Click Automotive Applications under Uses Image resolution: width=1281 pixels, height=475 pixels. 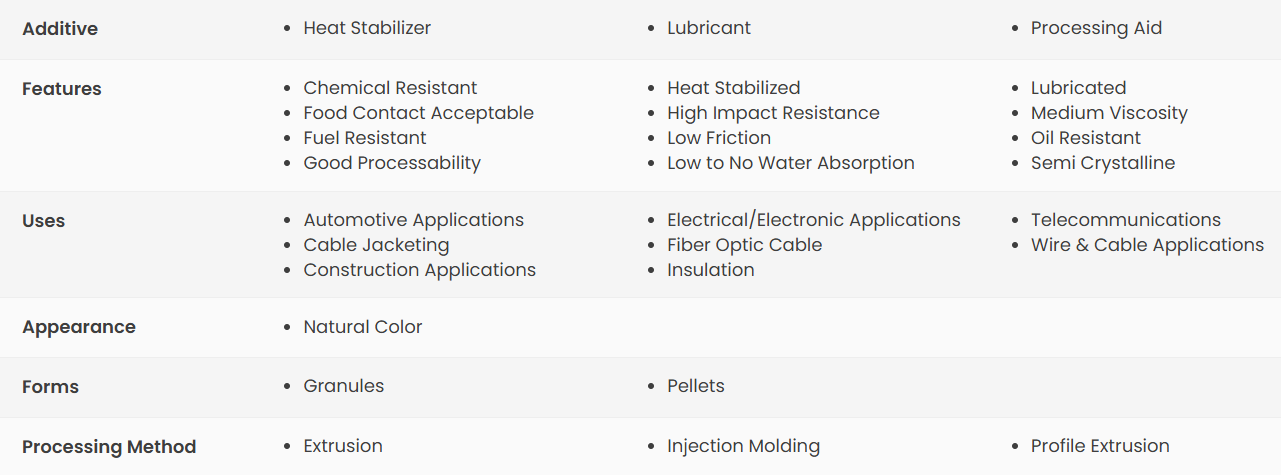pos(413,220)
